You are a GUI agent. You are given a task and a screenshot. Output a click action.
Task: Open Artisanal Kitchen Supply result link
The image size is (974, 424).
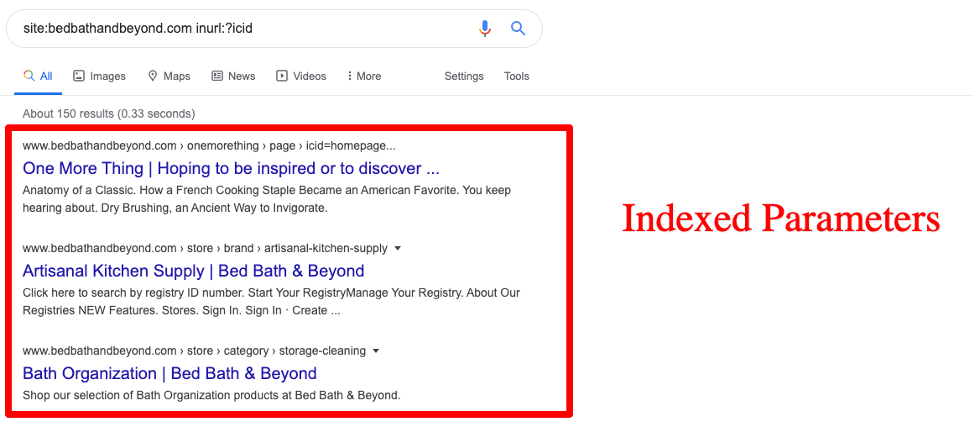[x=193, y=271]
